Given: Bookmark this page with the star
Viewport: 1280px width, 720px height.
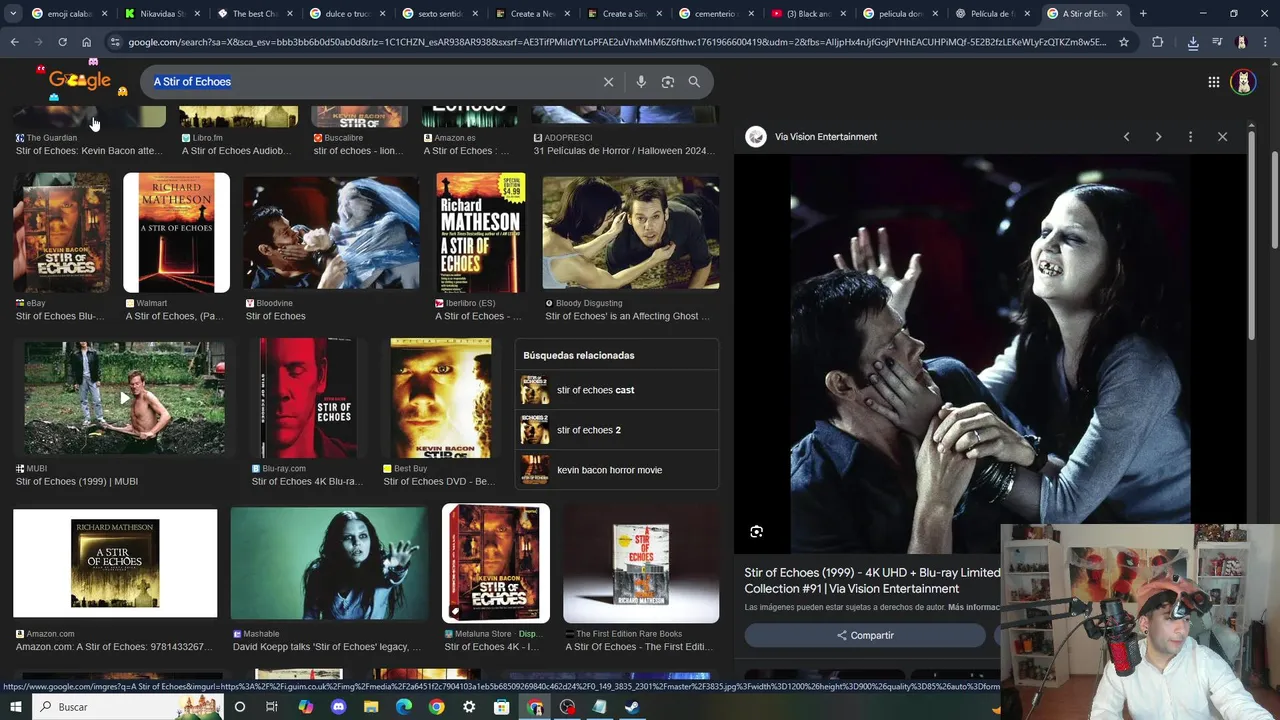Looking at the screenshot, I should (1124, 42).
